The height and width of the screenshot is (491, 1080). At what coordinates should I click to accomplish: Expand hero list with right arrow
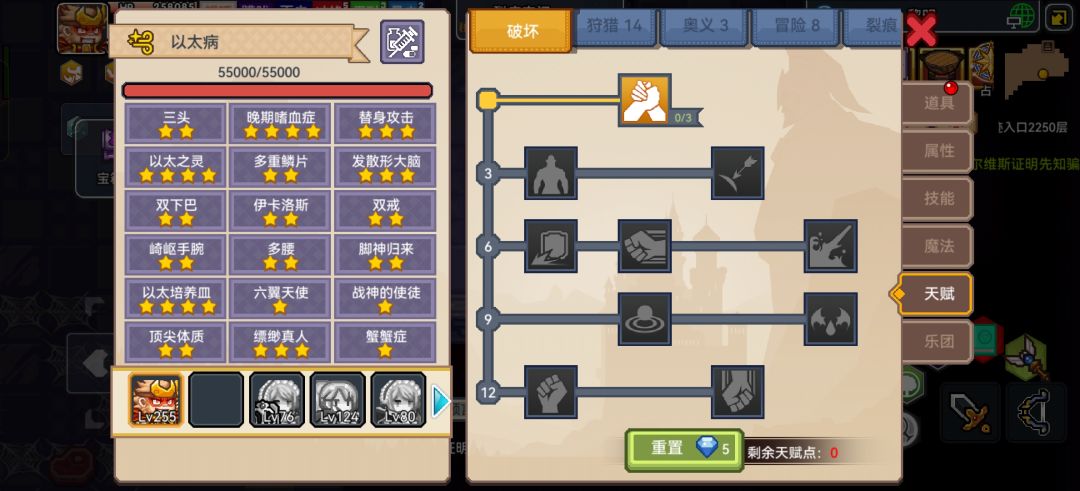[x=441, y=401]
